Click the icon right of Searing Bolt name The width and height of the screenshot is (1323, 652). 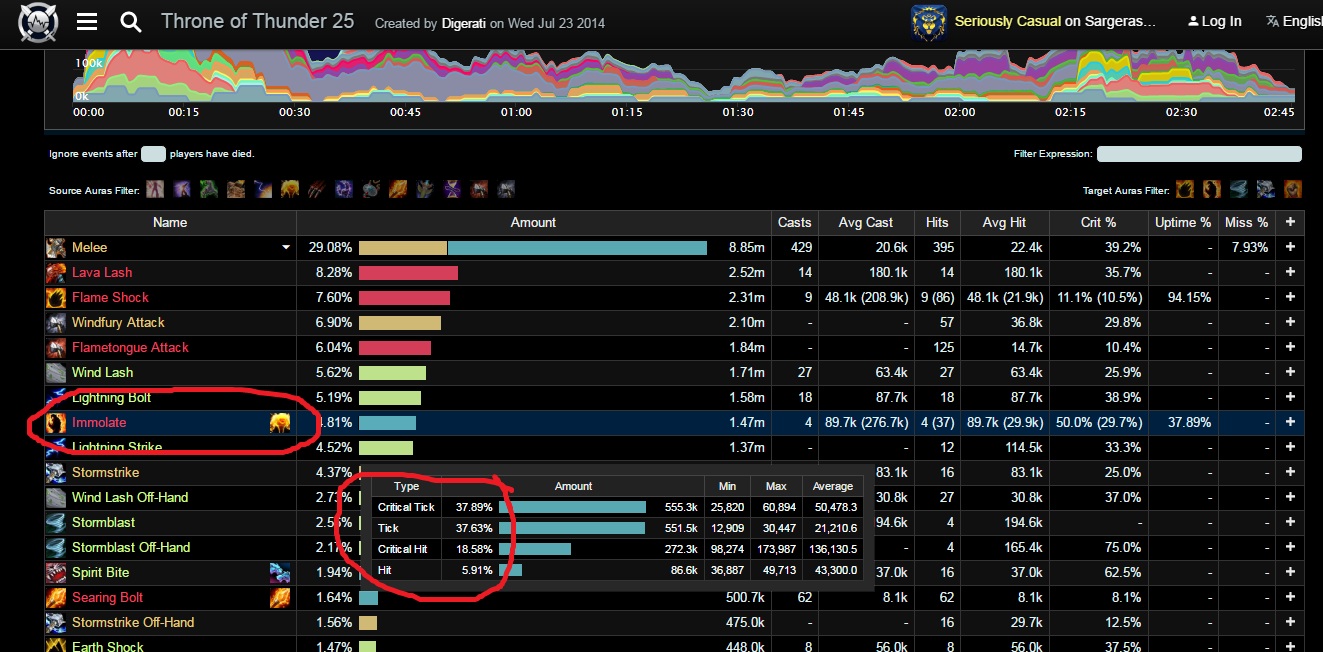click(279, 598)
